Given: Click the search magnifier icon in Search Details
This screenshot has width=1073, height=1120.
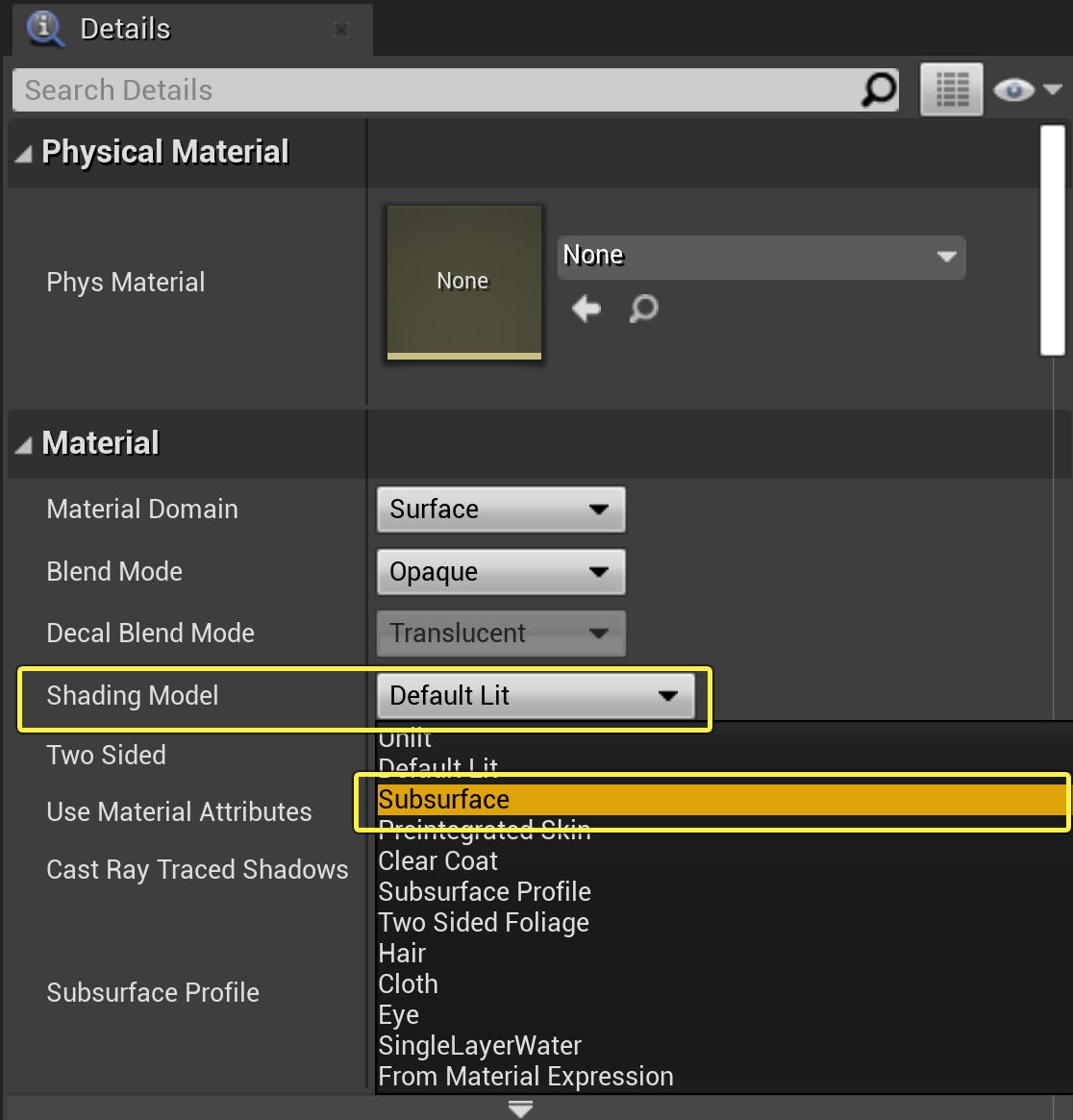Looking at the screenshot, I should 877,90.
